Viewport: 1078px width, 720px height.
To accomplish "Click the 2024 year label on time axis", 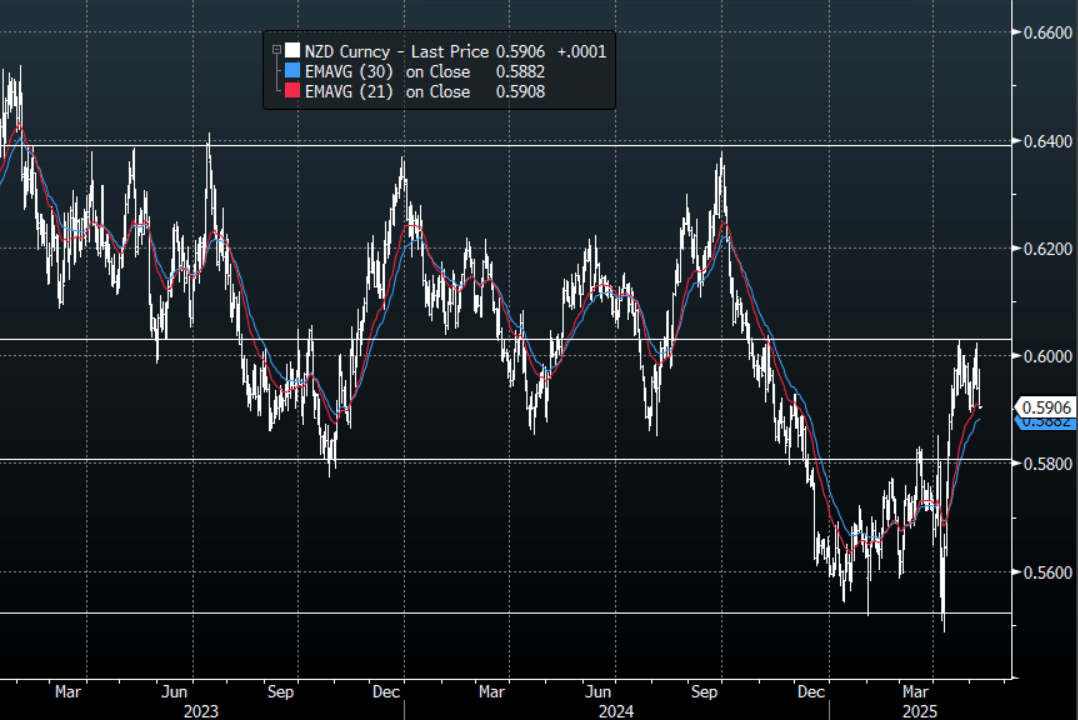I will pos(617,711).
